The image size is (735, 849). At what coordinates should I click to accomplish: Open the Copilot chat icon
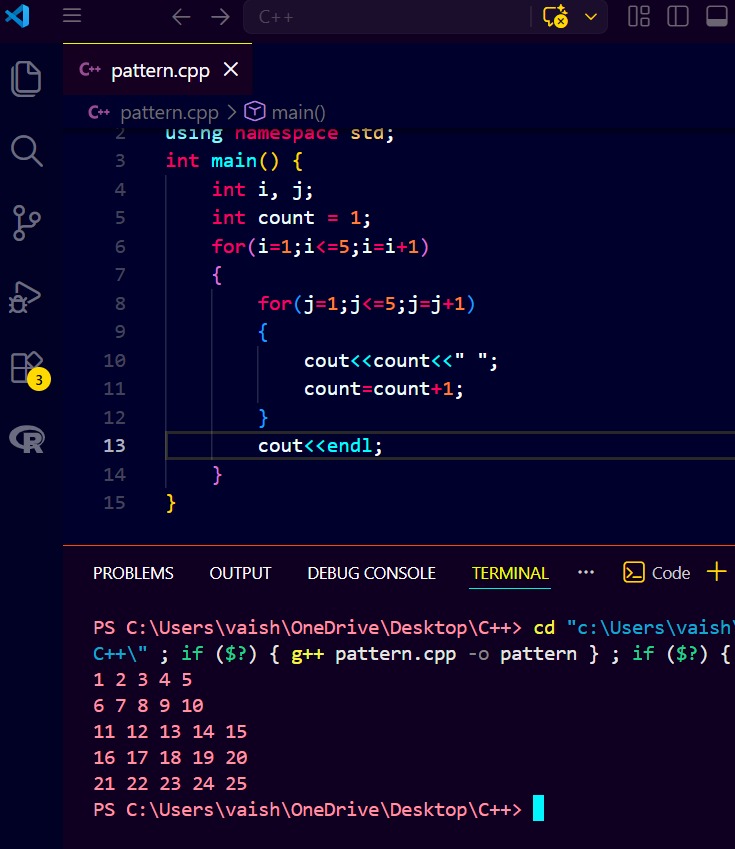pos(555,16)
